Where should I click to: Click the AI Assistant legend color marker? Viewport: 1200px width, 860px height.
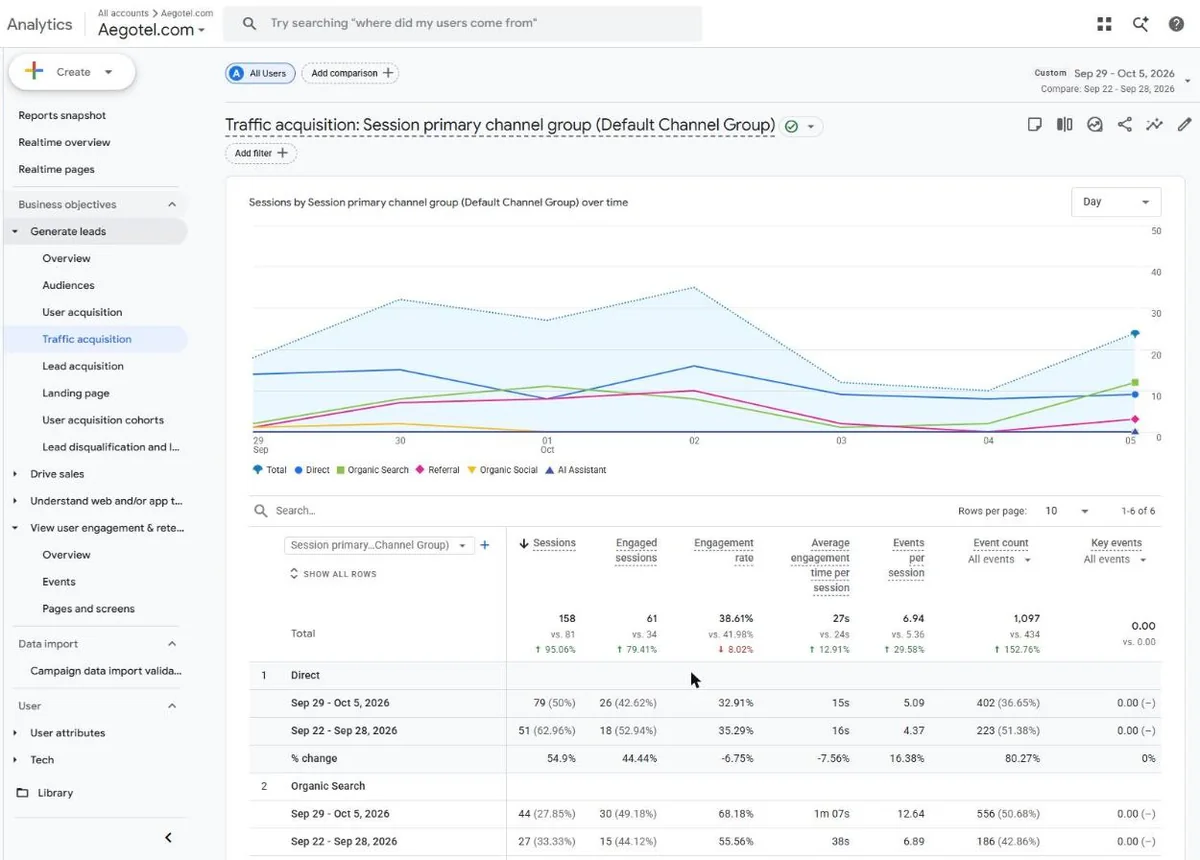tap(549, 470)
